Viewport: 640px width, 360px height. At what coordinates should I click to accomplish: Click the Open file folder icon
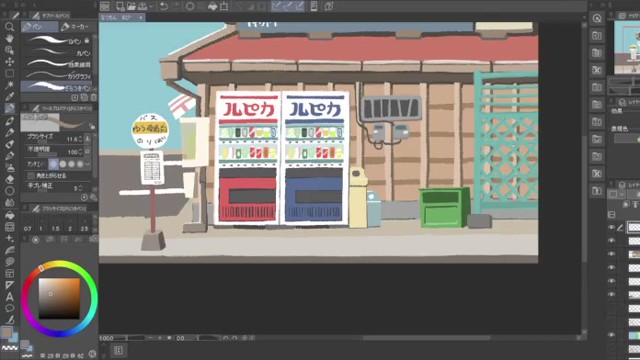131,6
